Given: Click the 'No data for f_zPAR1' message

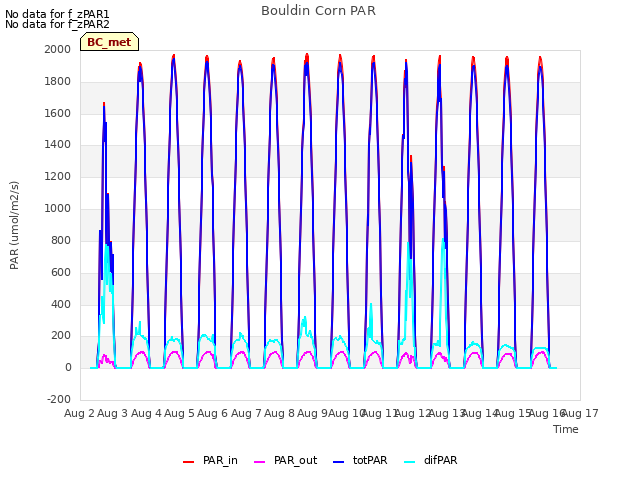Looking at the screenshot, I should pyautogui.click(x=57, y=14).
